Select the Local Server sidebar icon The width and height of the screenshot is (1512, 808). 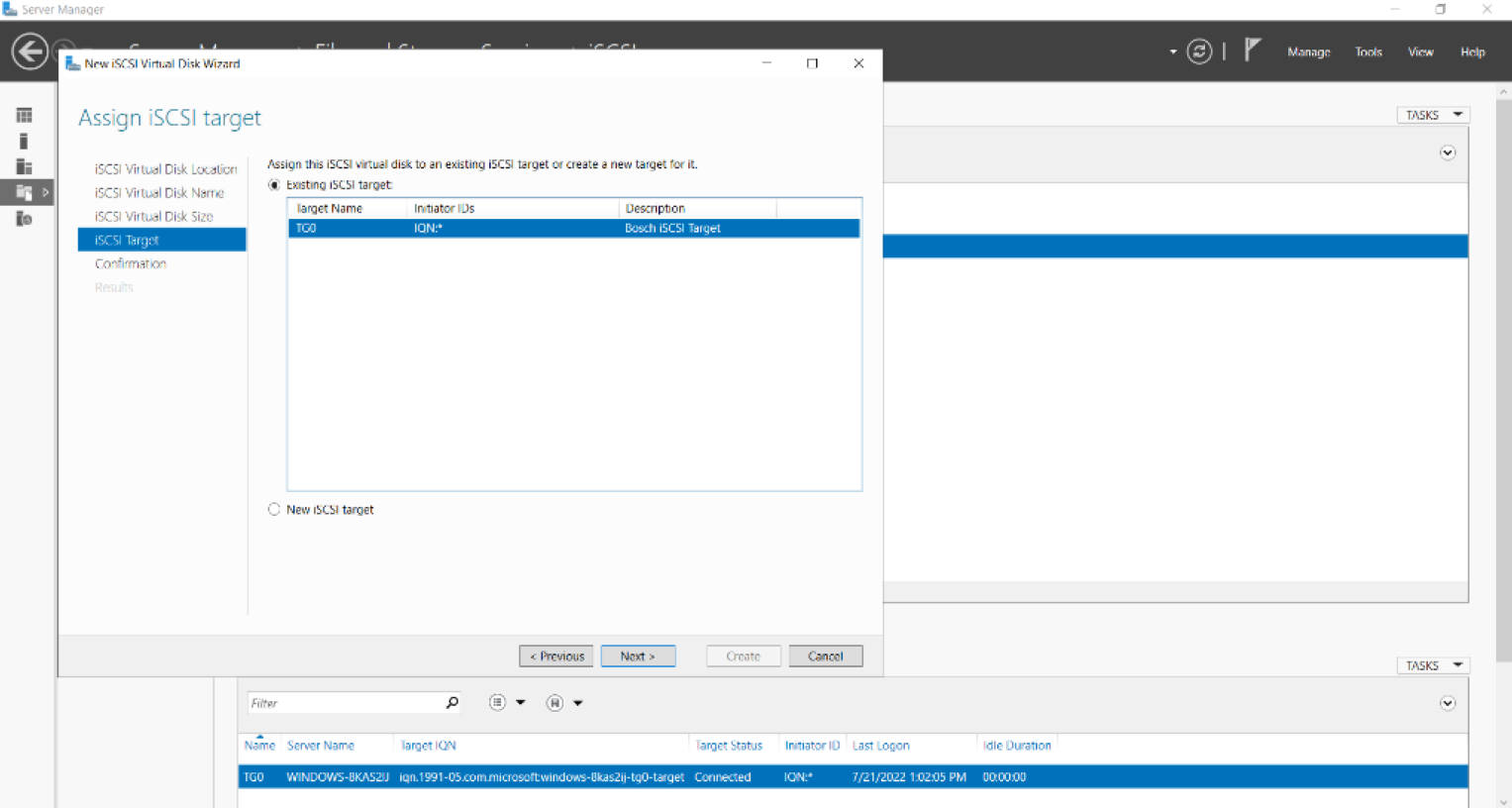click(x=24, y=142)
